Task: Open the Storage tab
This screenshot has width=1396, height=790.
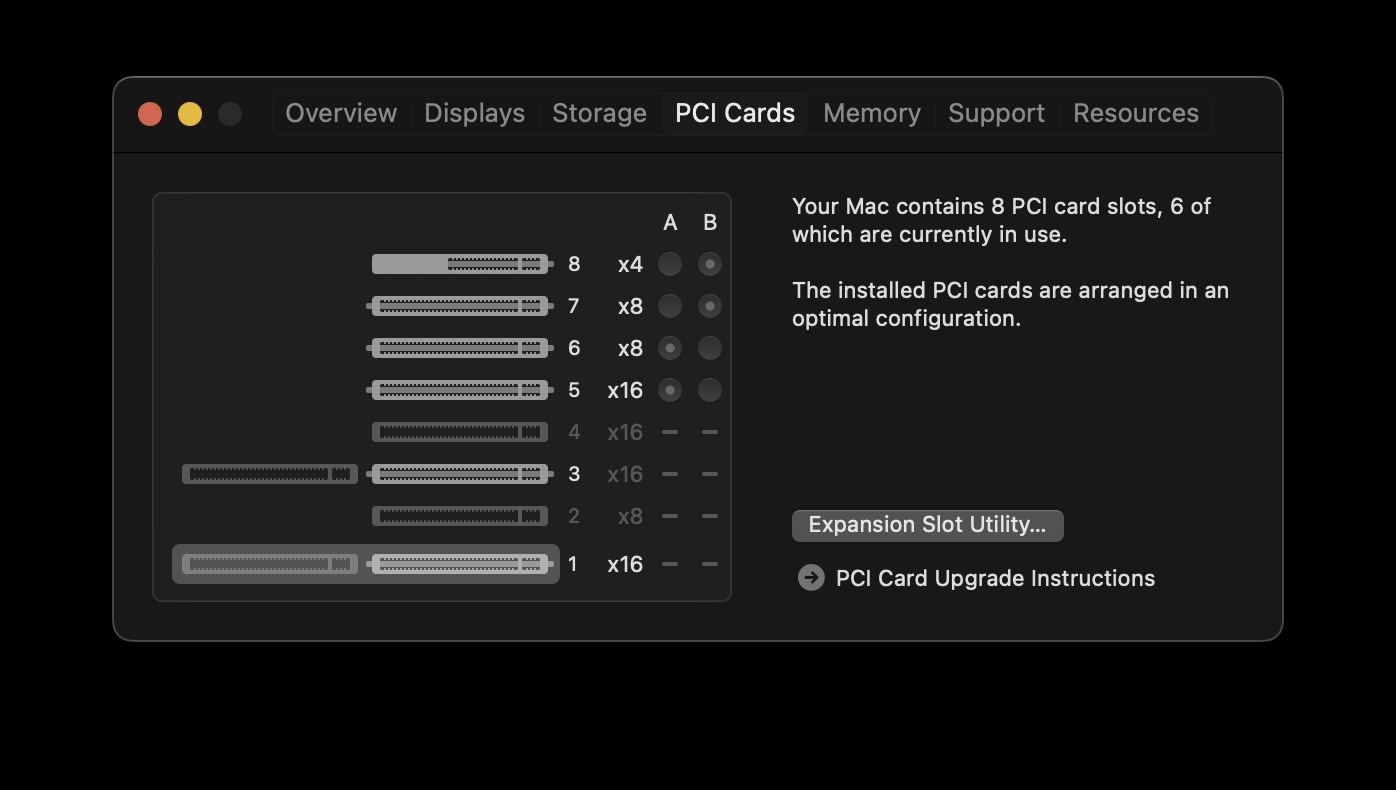Action: click(599, 113)
